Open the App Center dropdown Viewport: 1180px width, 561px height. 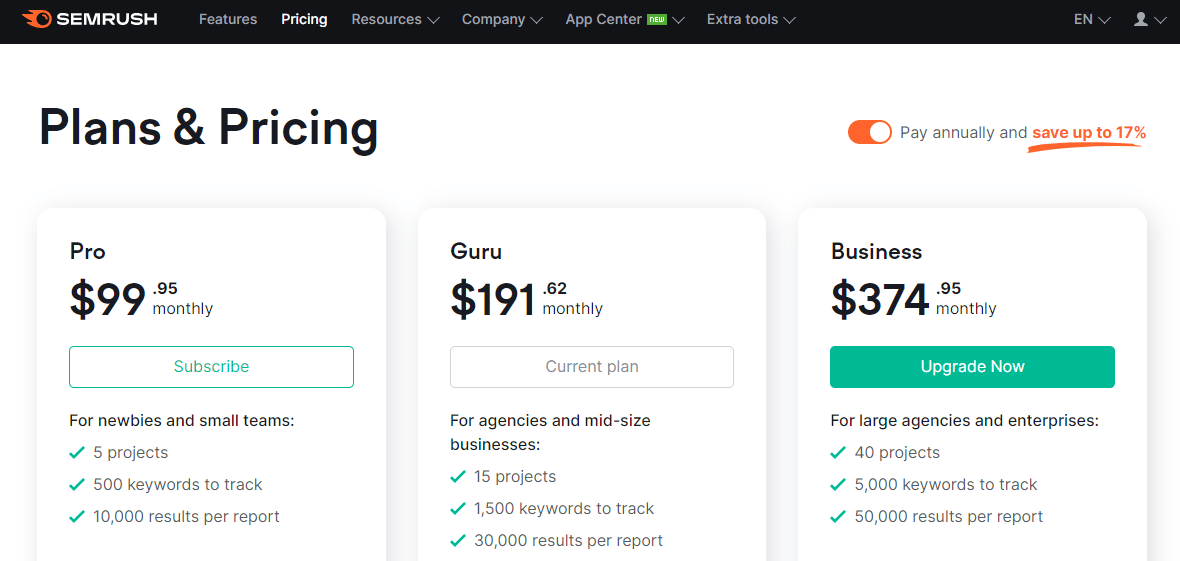point(625,20)
